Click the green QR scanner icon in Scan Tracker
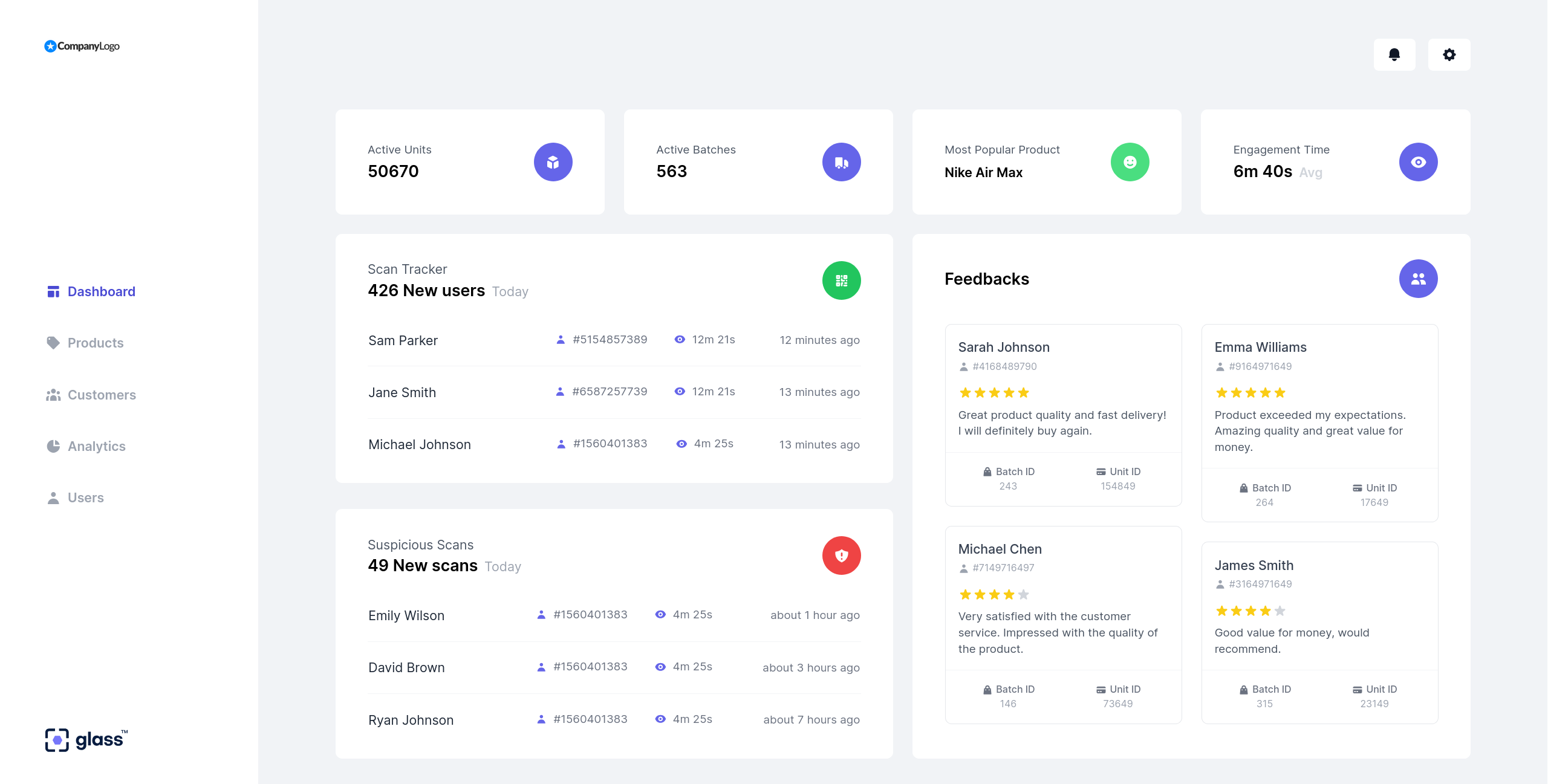This screenshot has width=1548, height=784. [x=841, y=280]
